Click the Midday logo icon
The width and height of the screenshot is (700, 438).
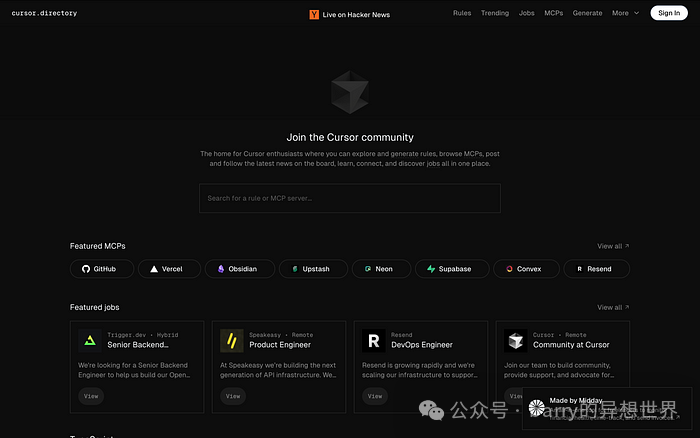click(x=537, y=408)
